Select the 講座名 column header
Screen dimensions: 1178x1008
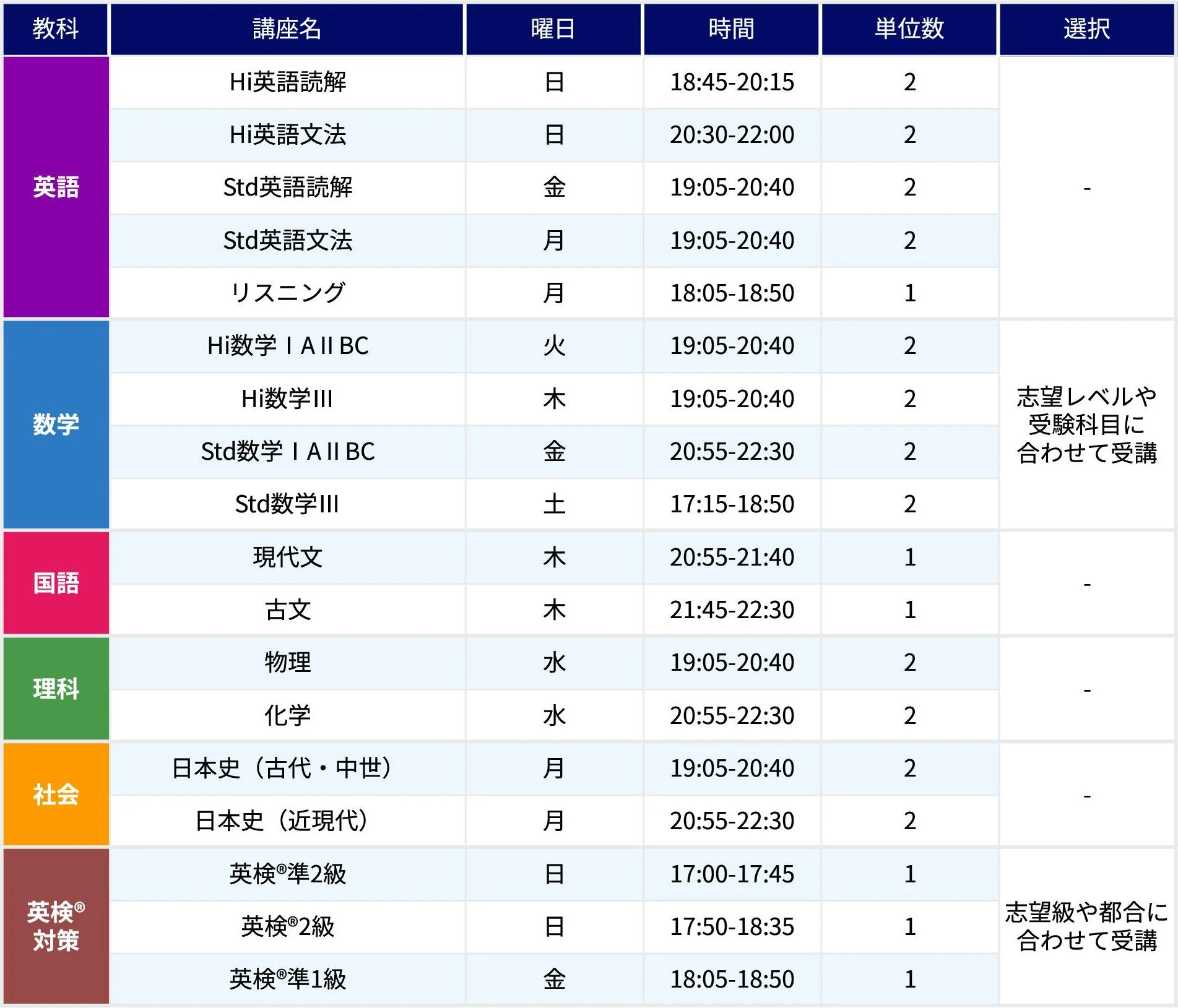point(287,29)
